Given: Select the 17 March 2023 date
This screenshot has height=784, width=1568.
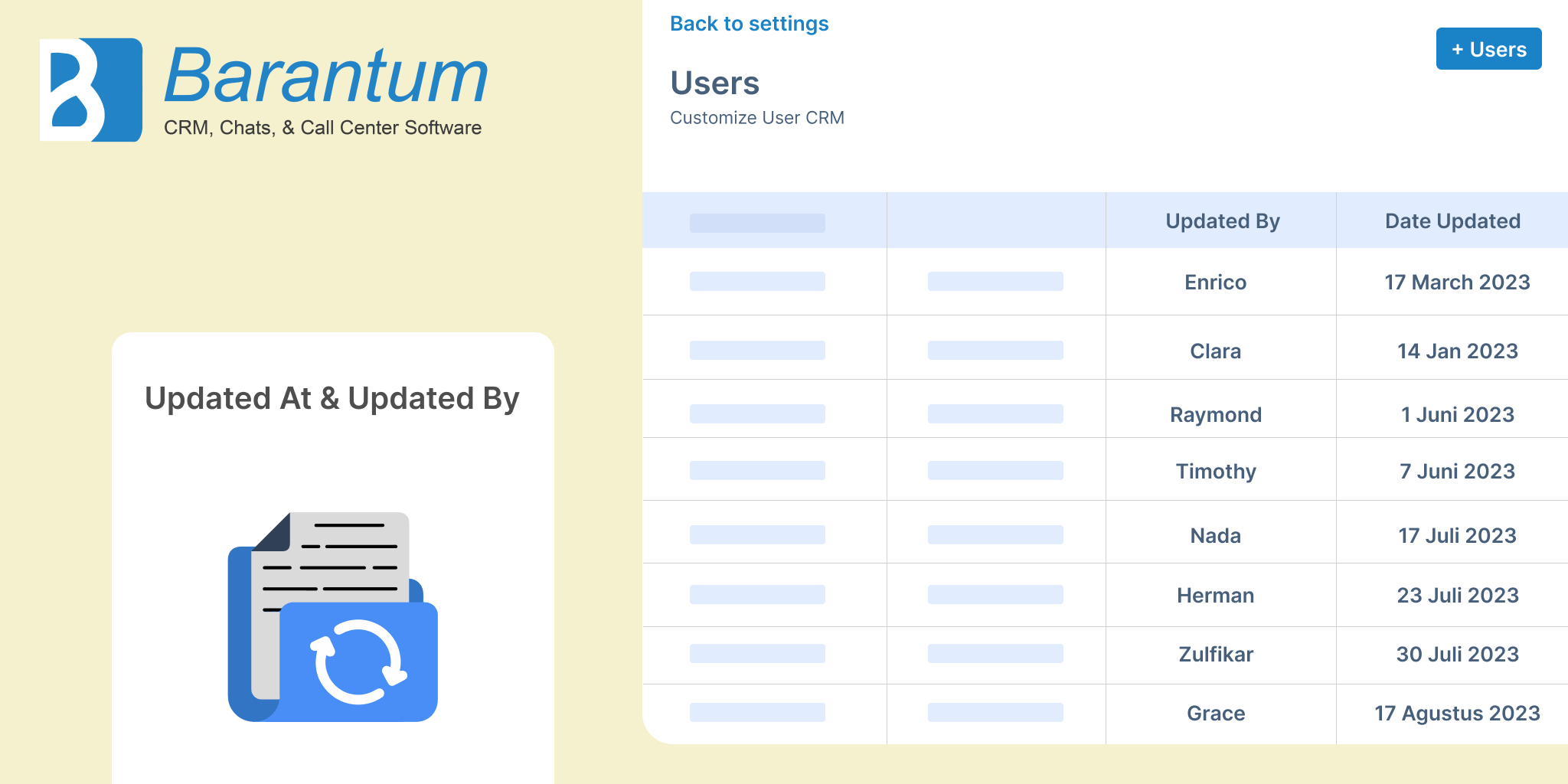Looking at the screenshot, I should click(x=1457, y=283).
